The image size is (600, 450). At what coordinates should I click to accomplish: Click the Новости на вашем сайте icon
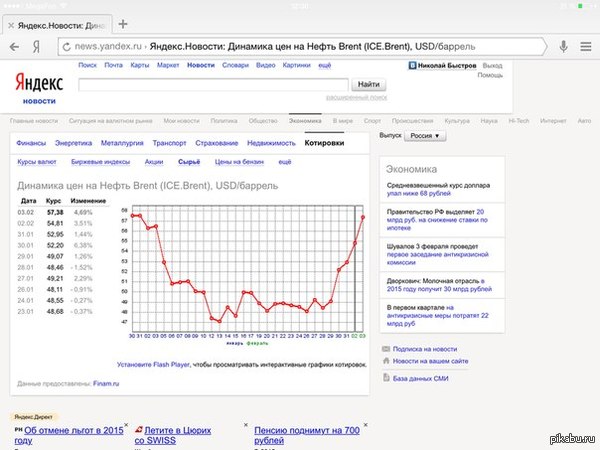(x=386, y=360)
